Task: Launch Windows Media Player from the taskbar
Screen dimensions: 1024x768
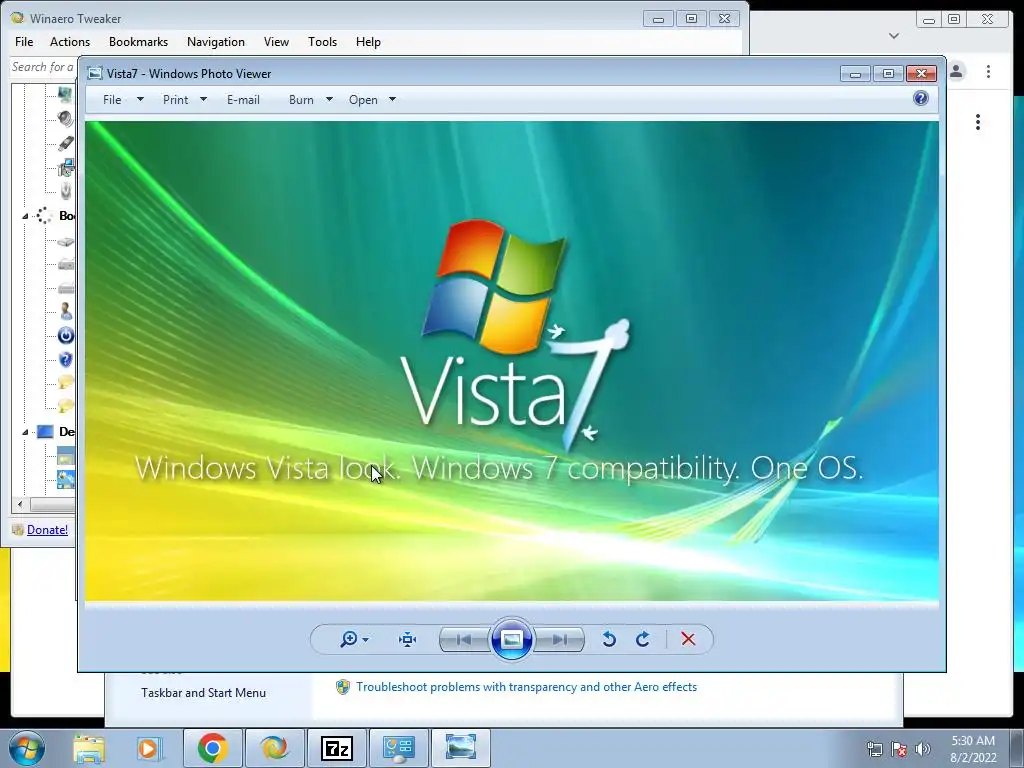Action: (x=149, y=748)
